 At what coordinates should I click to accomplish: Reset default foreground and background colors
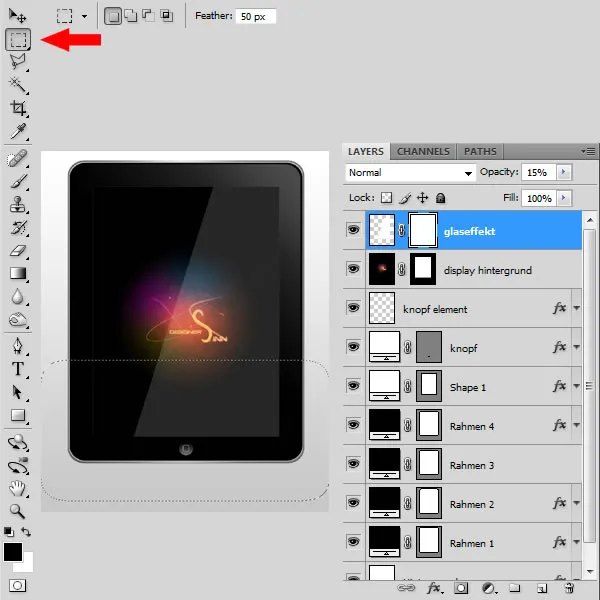pyautogui.click(x=8, y=532)
